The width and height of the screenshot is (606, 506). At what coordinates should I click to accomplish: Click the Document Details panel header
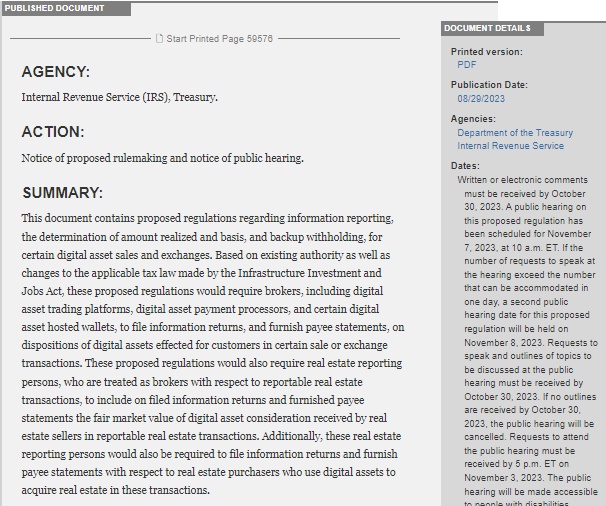pyautogui.click(x=488, y=28)
